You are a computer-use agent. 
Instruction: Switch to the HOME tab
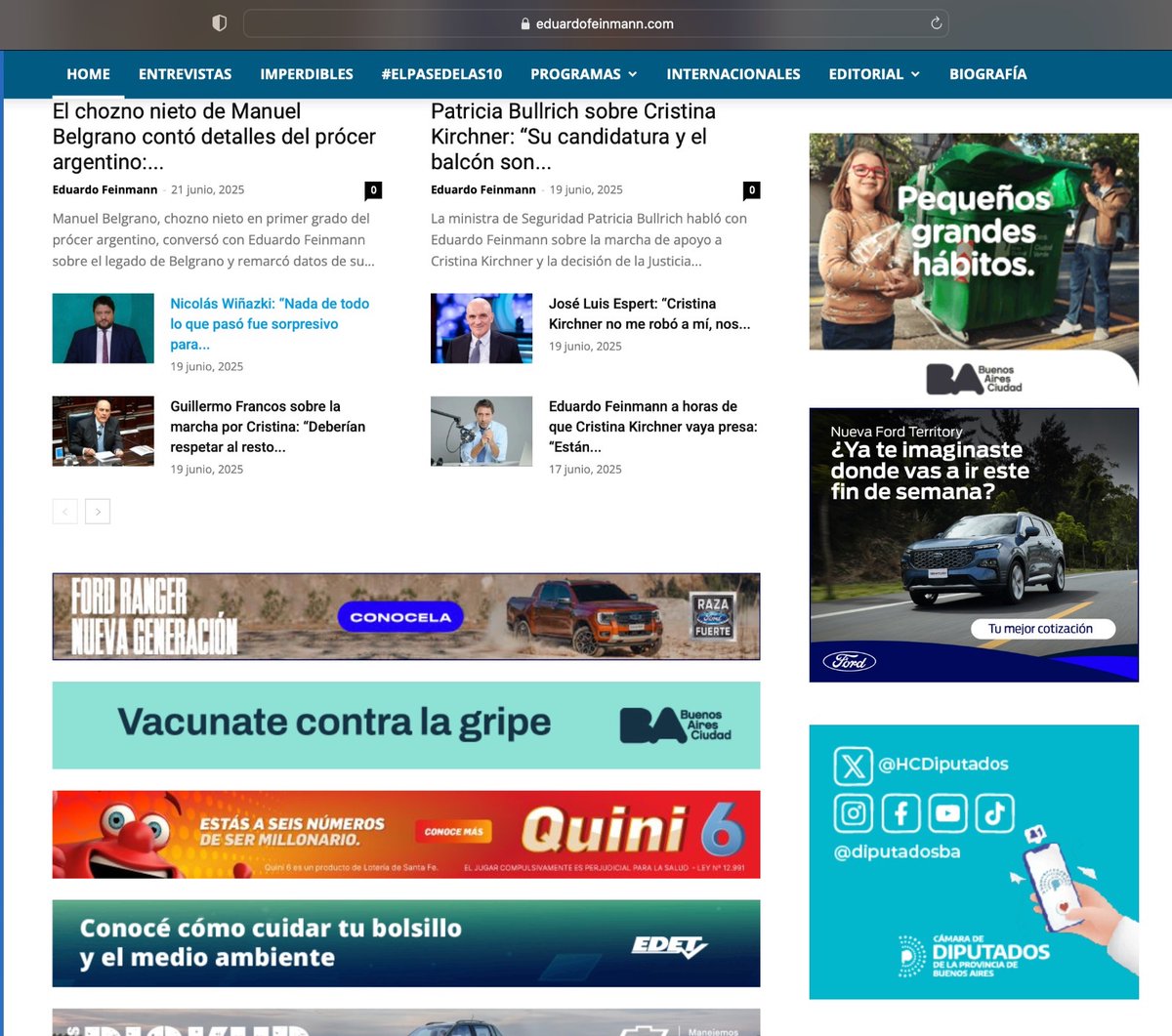click(88, 73)
